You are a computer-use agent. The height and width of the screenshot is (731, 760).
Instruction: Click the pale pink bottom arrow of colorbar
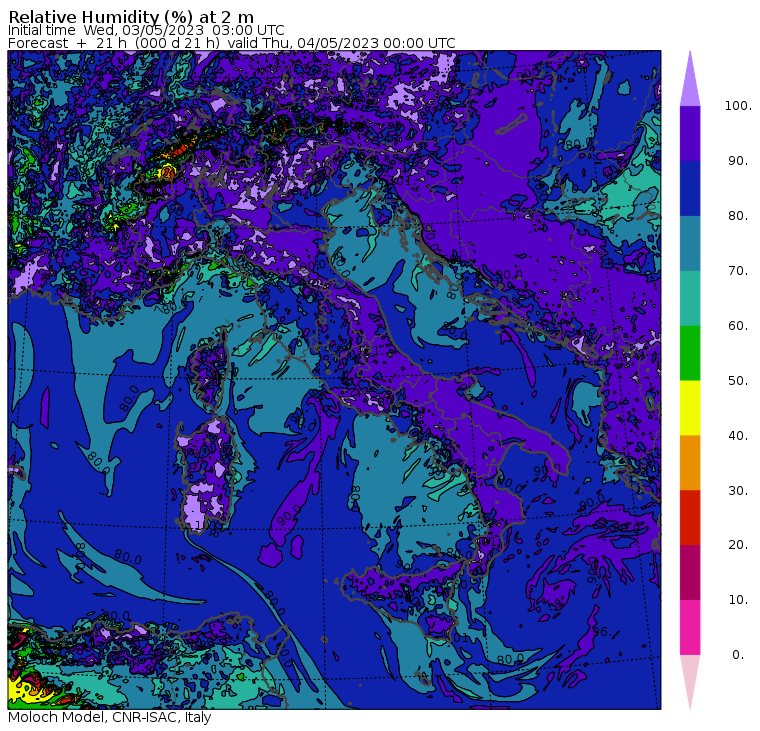[x=690, y=682]
